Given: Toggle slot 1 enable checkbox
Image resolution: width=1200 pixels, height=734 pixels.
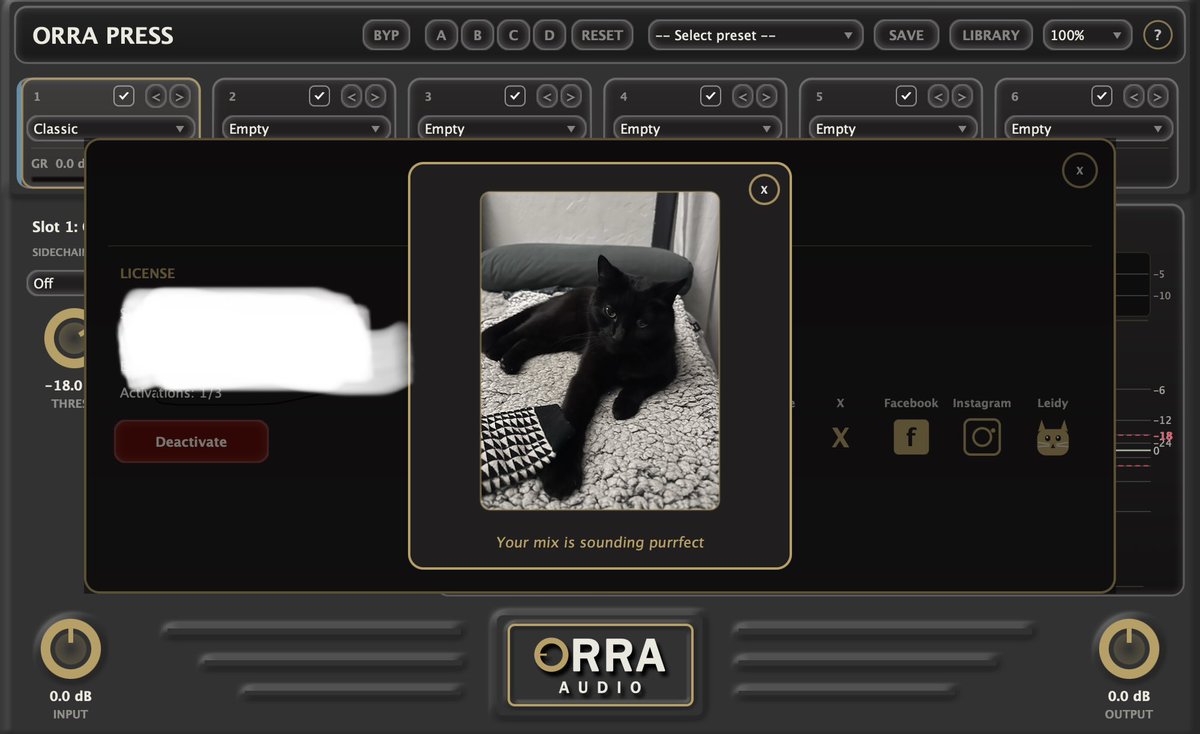Looking at the screenshot, I should [123, 96].
